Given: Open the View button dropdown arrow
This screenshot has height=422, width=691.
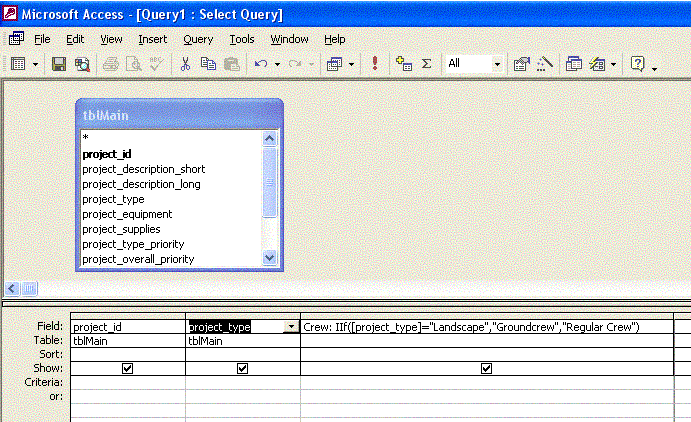Looking at the screenshot, I should [35, 64].
